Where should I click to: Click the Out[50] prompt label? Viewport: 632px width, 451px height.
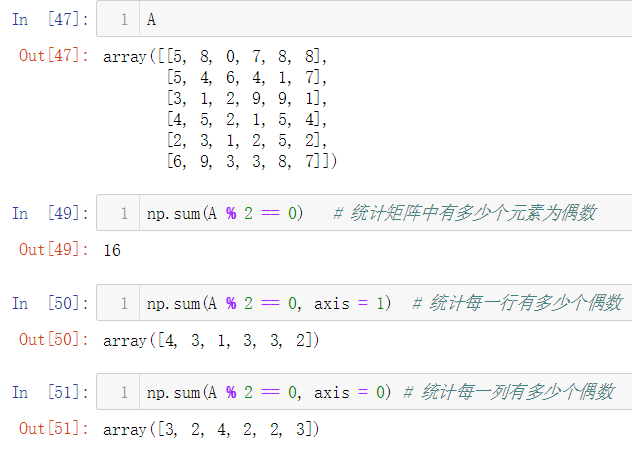coord(54,339)
